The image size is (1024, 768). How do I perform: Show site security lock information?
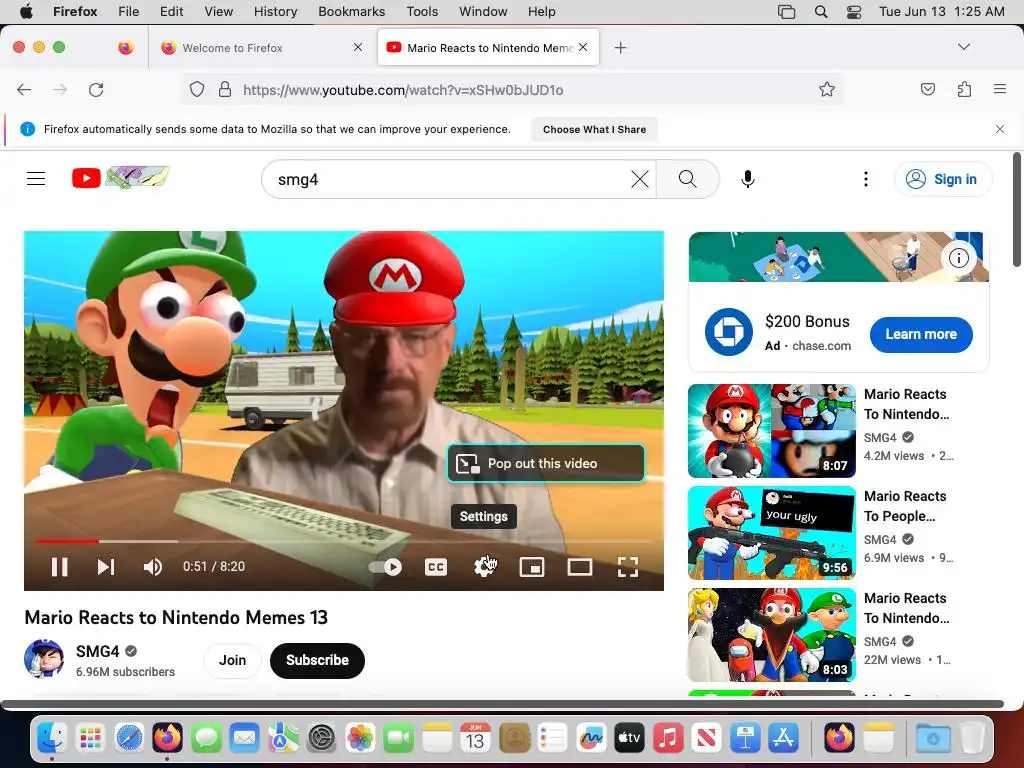(x=225, y=89)
